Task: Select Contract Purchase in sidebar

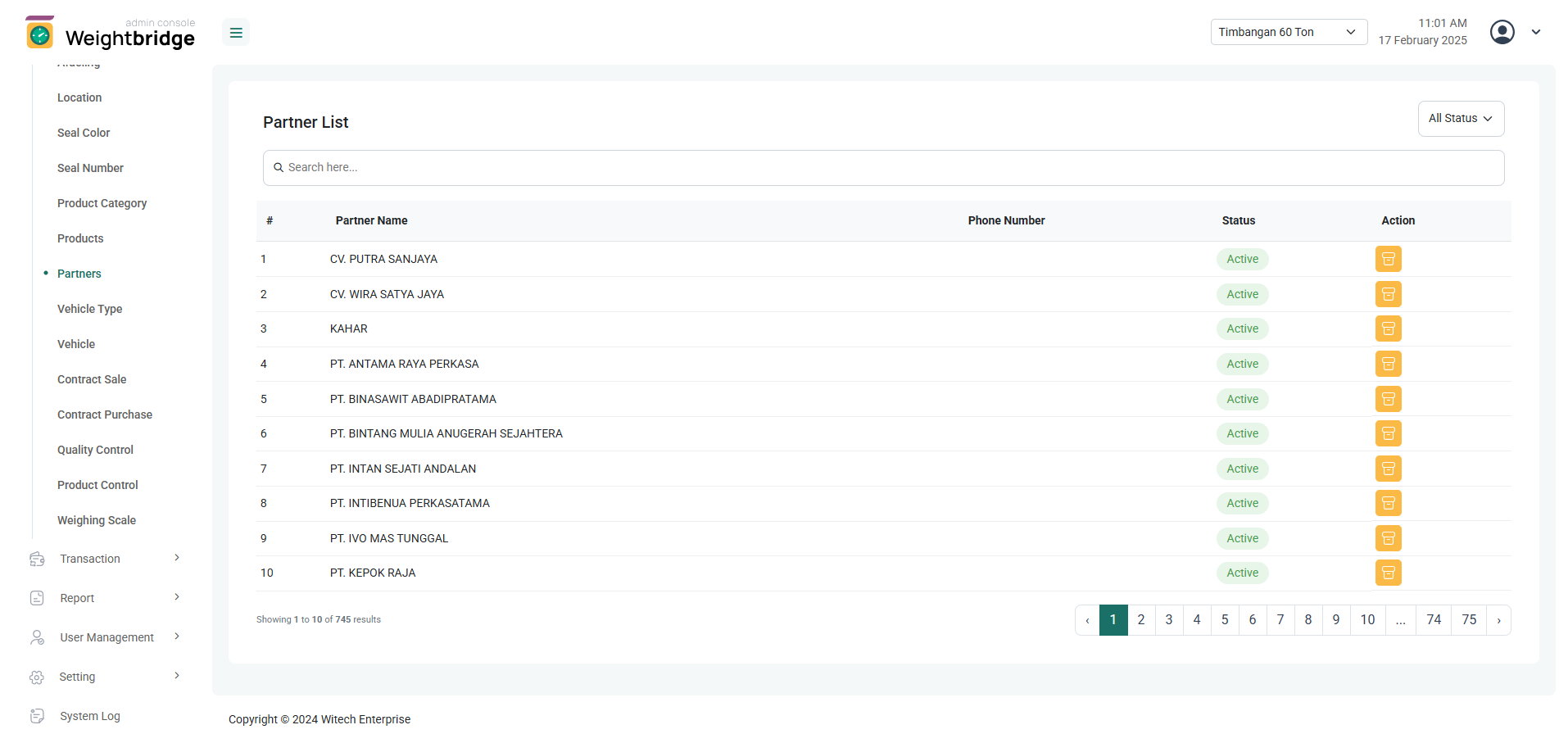Action: (x=105, y=415)
